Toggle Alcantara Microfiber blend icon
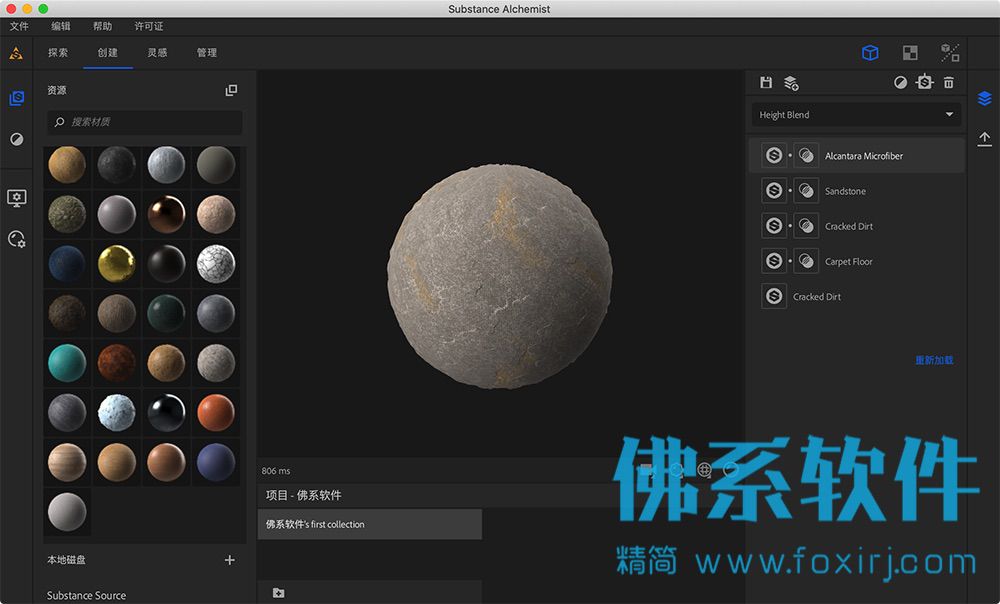 coord(806,156)
